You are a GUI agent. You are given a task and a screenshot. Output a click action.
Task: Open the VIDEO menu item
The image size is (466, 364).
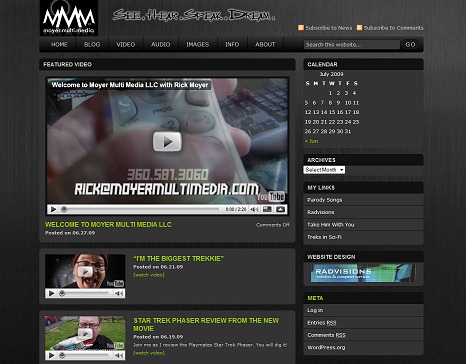click(126, 44)
